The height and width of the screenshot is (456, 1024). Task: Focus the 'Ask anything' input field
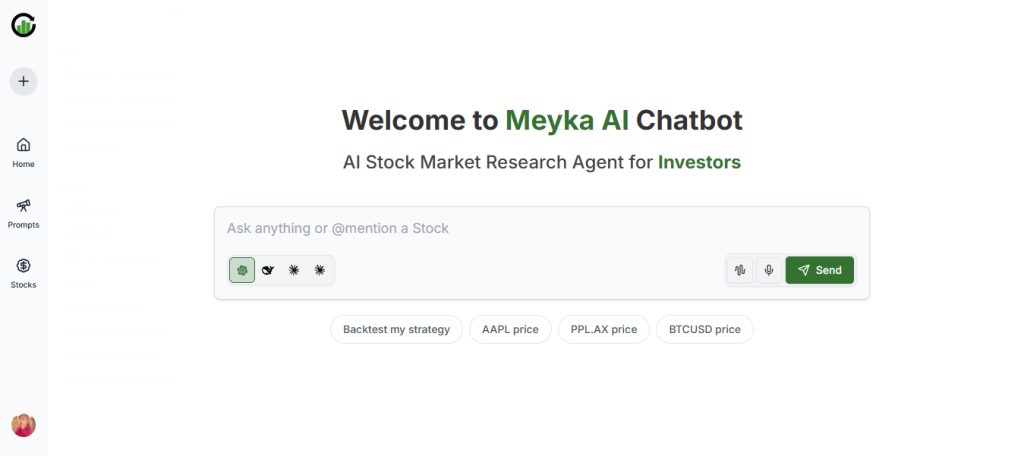(540, 228)
